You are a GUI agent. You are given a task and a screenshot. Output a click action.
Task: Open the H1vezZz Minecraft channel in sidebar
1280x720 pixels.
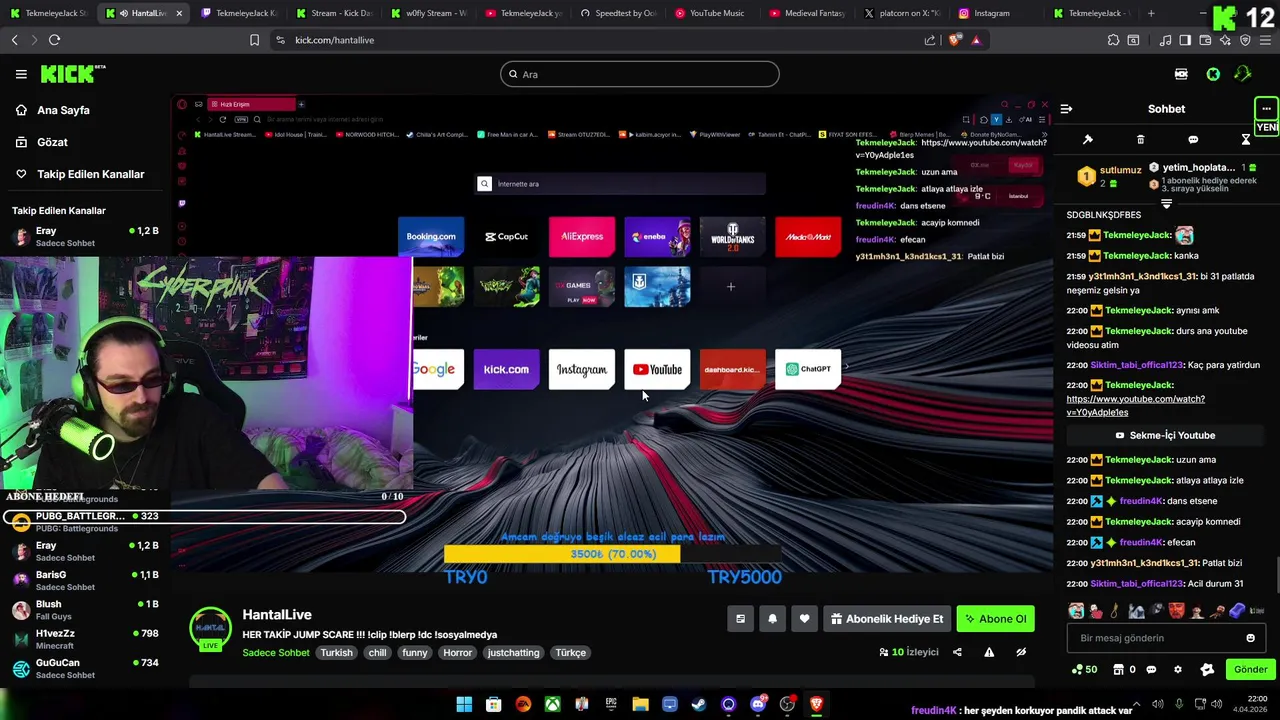[x=85, y=639]
